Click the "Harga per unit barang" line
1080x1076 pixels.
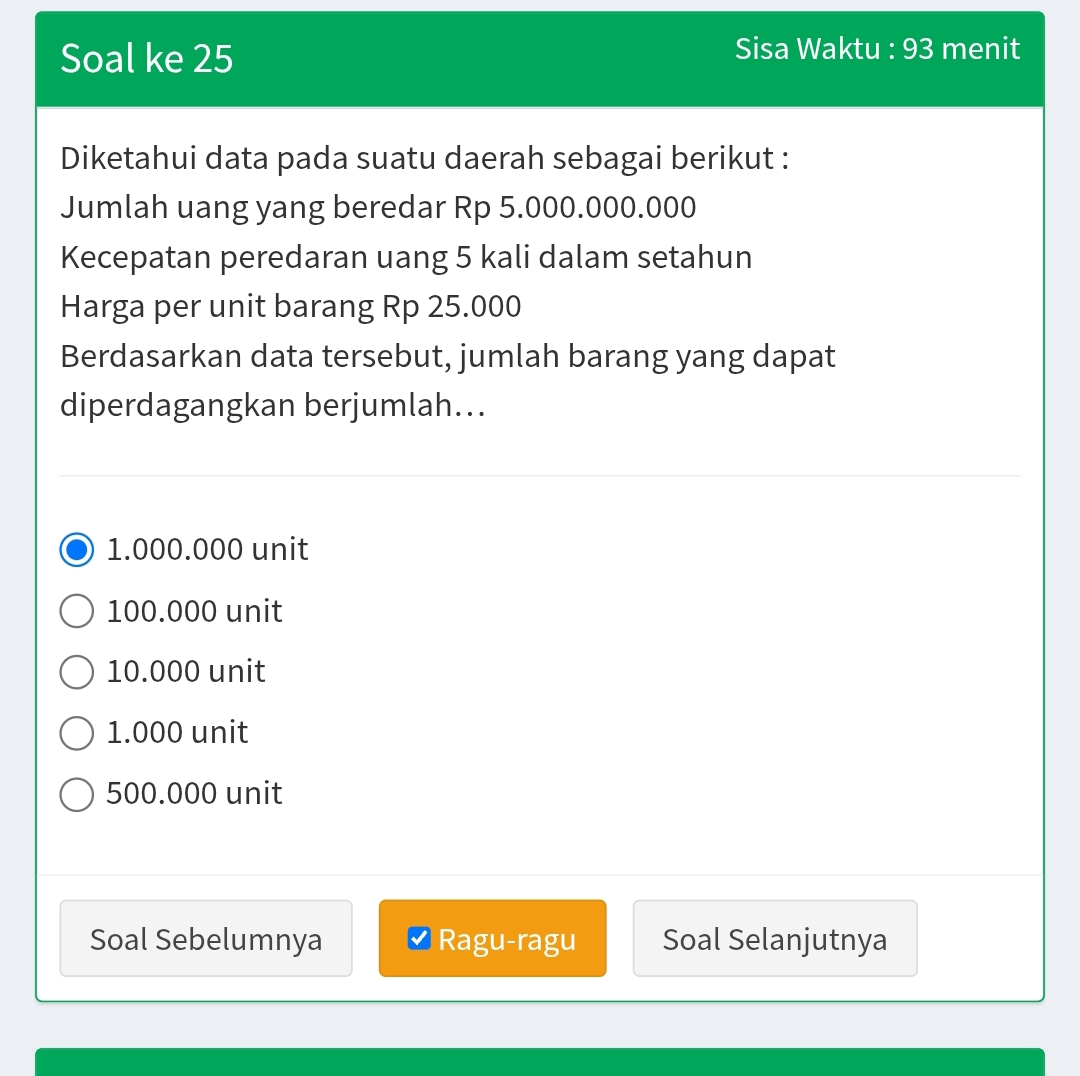pyautogui.click(x=291, y=306)
